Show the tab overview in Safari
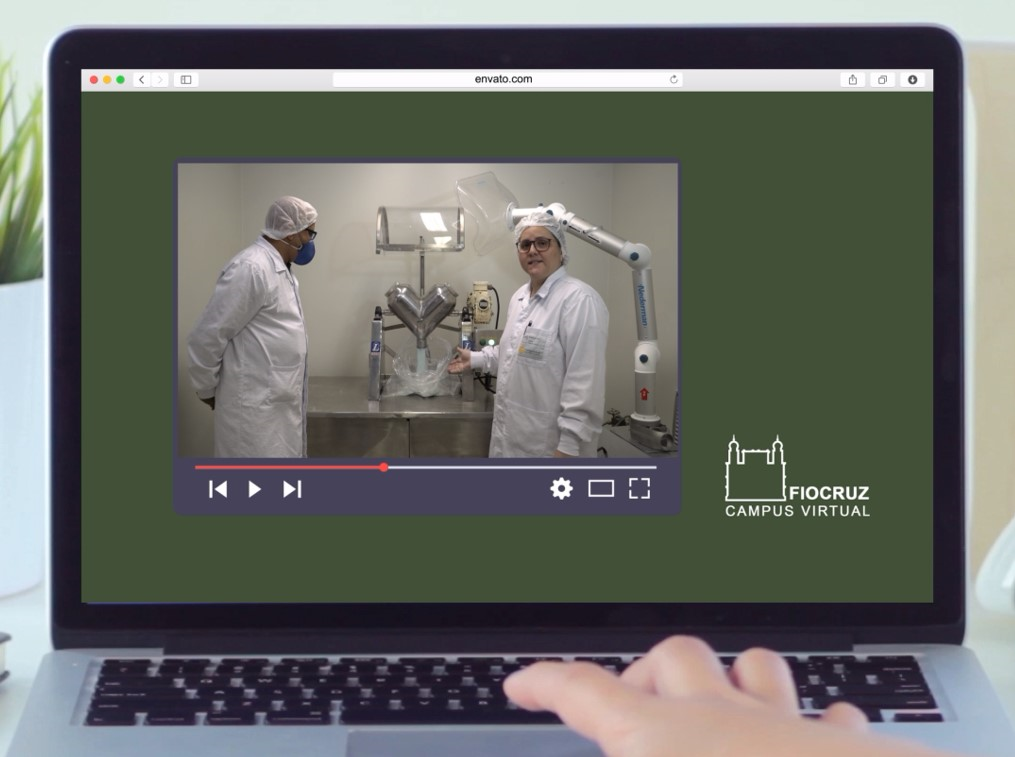The width and height of the screenshot is (1015, 757). tap(882, 80)
